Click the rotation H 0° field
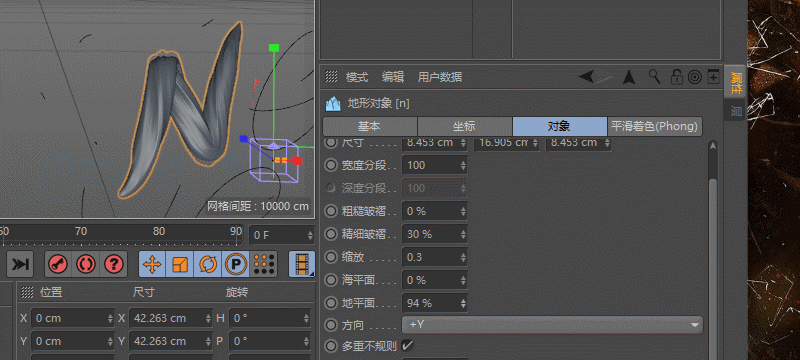This screenshot has width=800, height=360. 269,318
